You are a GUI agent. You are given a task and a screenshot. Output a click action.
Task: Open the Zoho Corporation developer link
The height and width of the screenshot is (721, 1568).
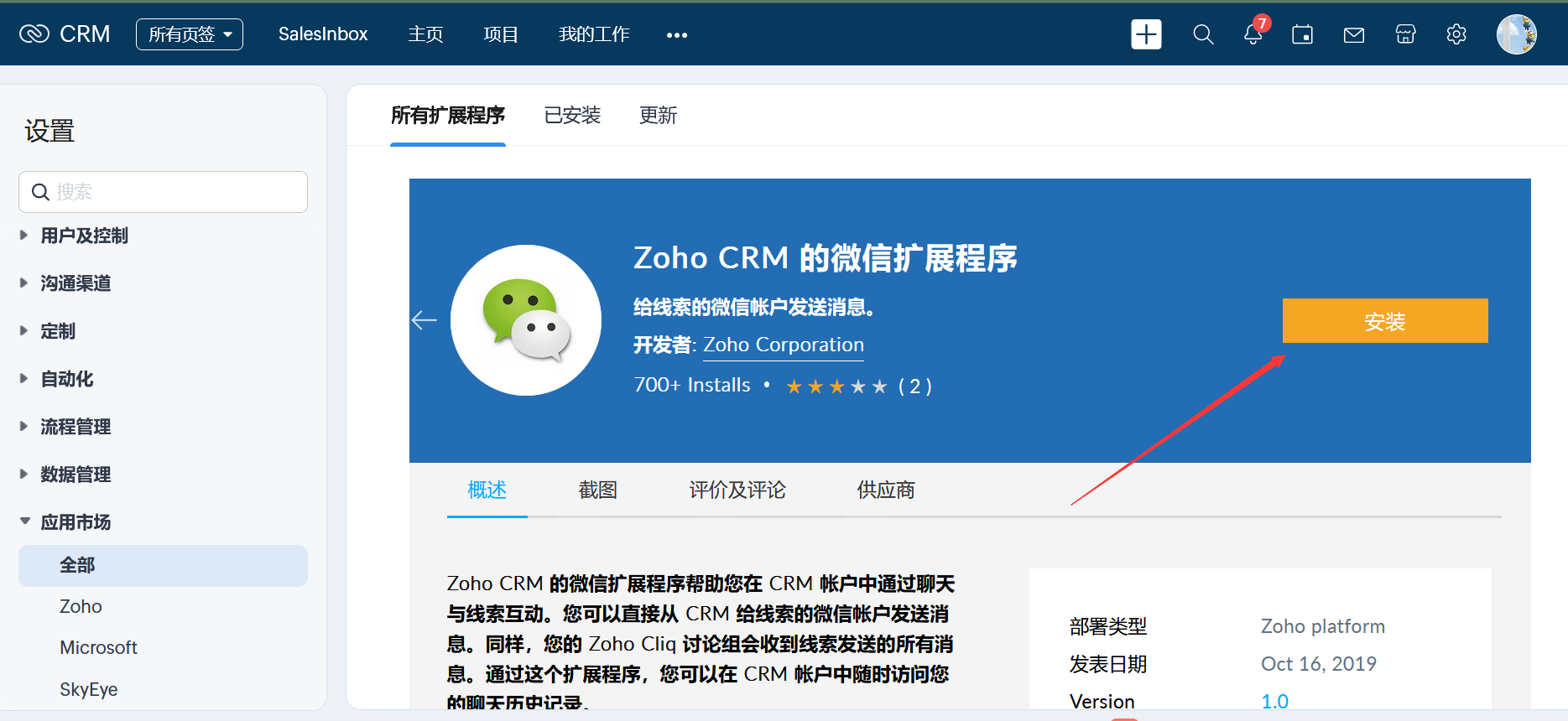(x=783, y=345)
